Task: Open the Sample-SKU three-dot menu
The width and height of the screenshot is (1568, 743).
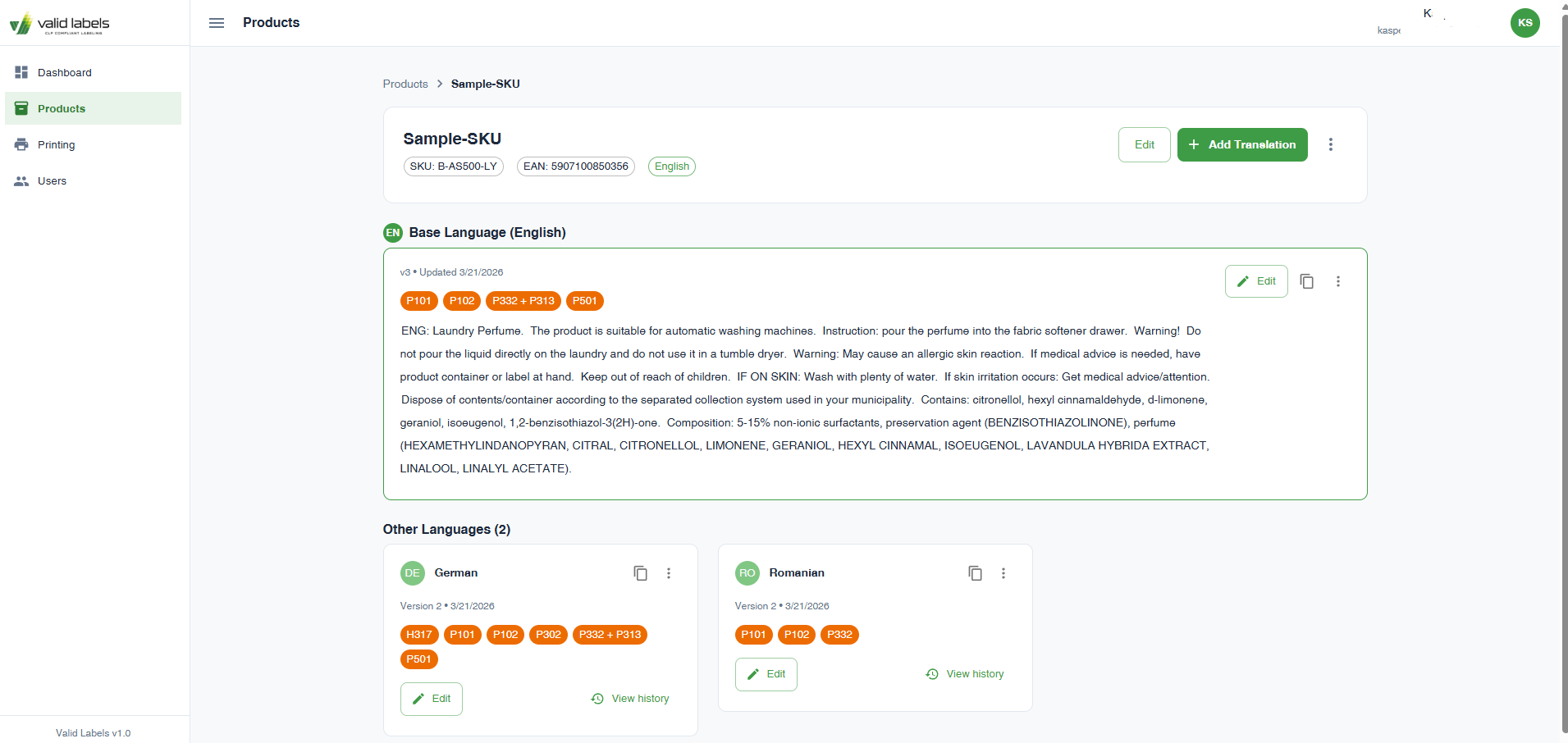Action: click(x=1330, y=144)
